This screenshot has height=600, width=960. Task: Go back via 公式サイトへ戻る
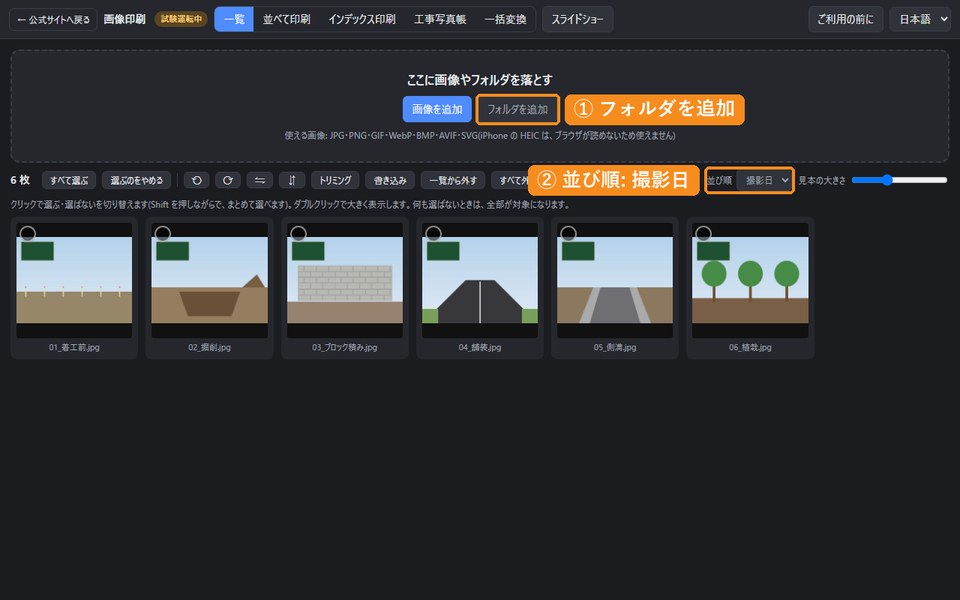53,19
